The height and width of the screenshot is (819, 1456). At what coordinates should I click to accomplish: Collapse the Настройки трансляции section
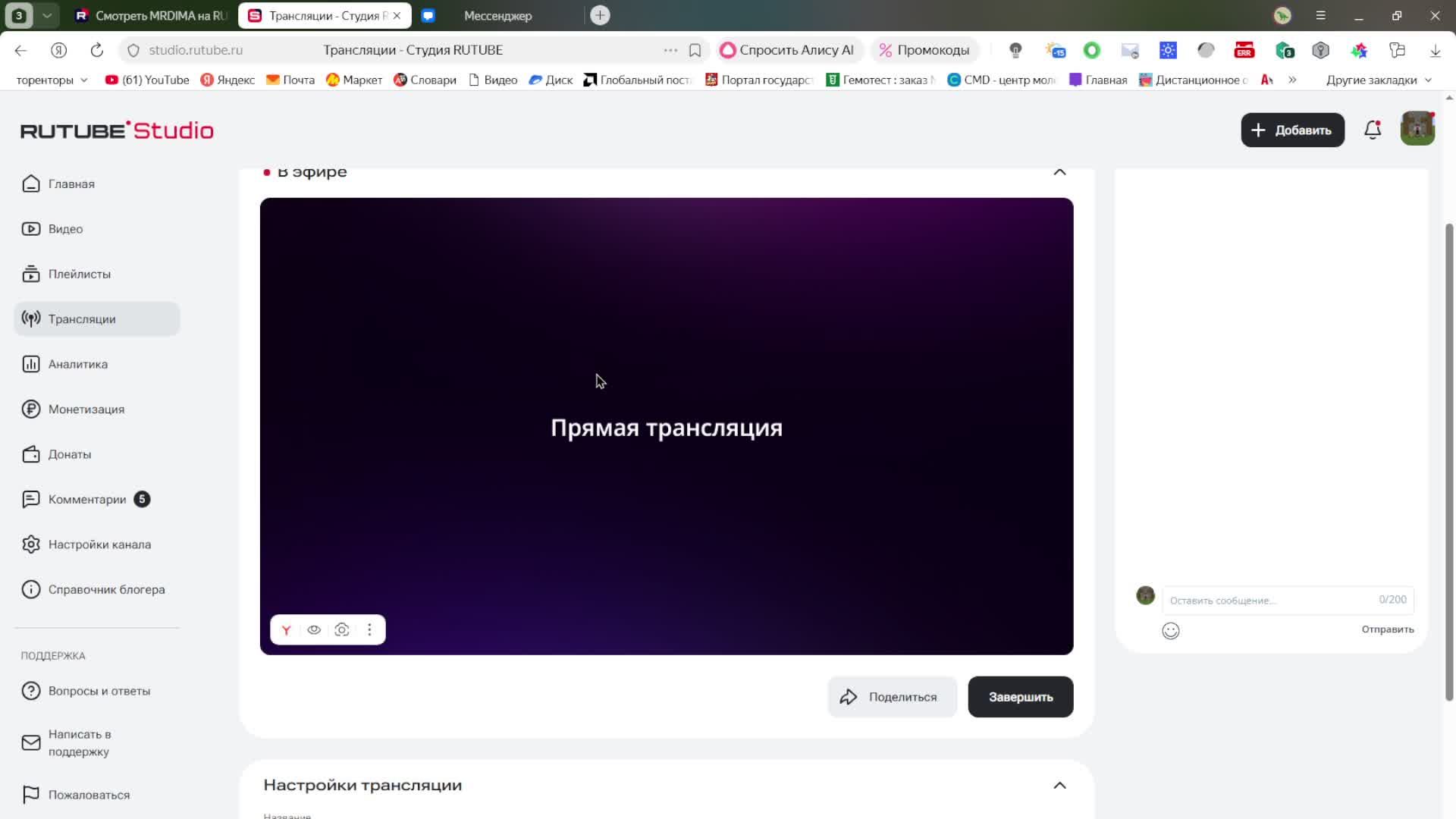tap(1059, 786)
